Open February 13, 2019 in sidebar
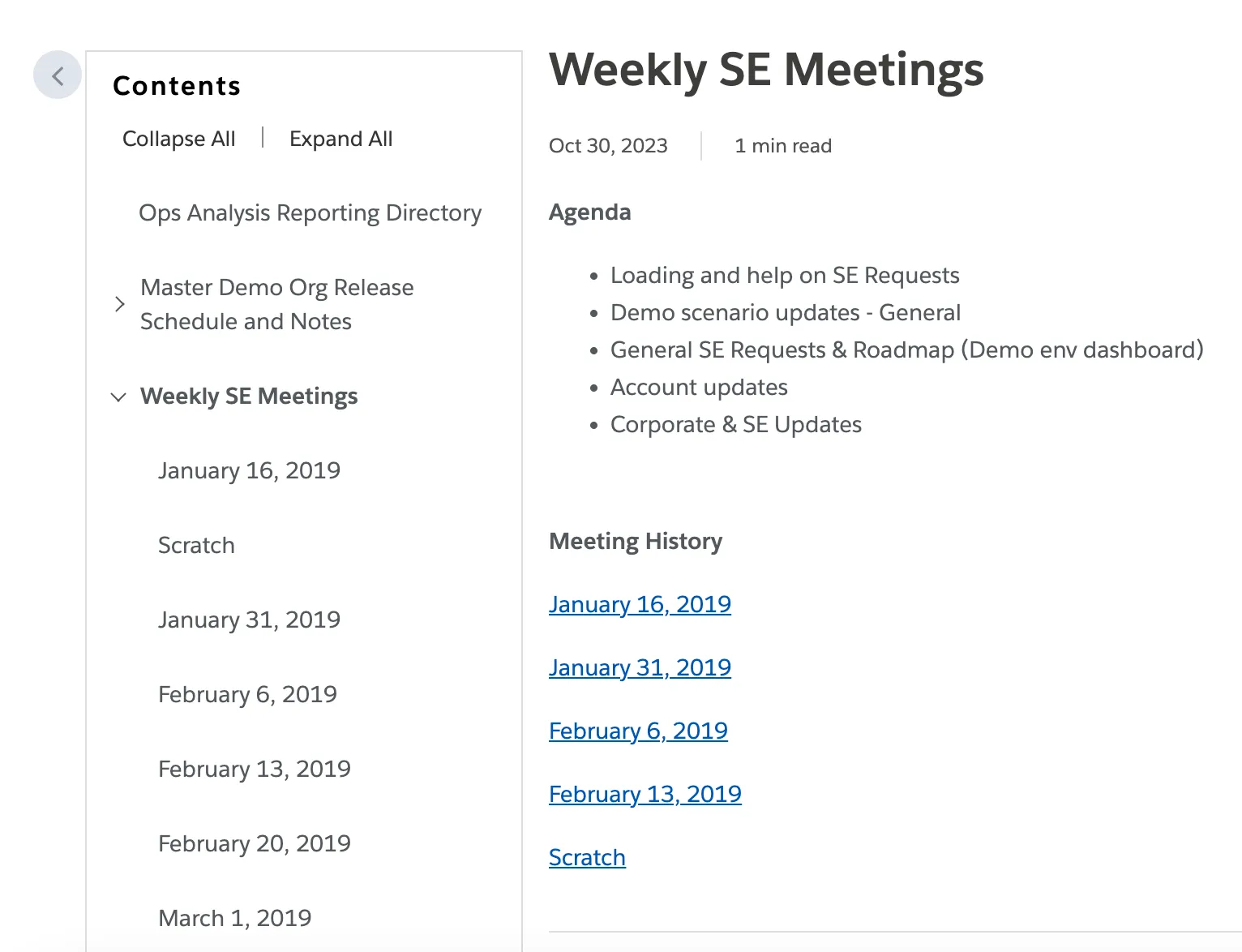 click(x=254, y=769)
